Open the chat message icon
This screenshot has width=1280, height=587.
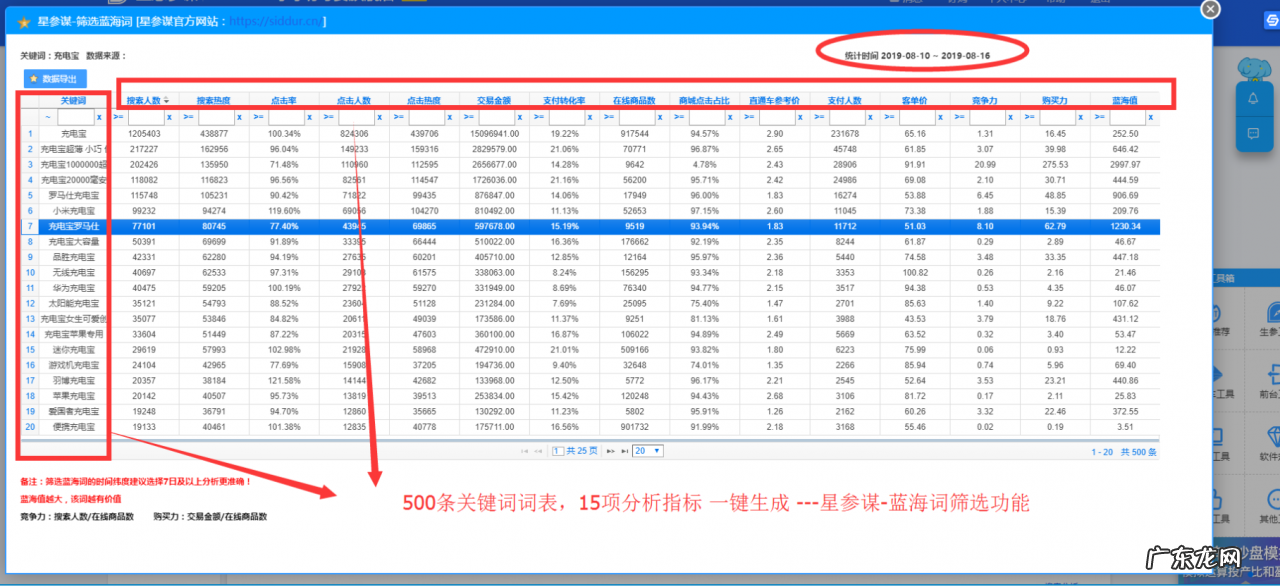point(1253,133)
